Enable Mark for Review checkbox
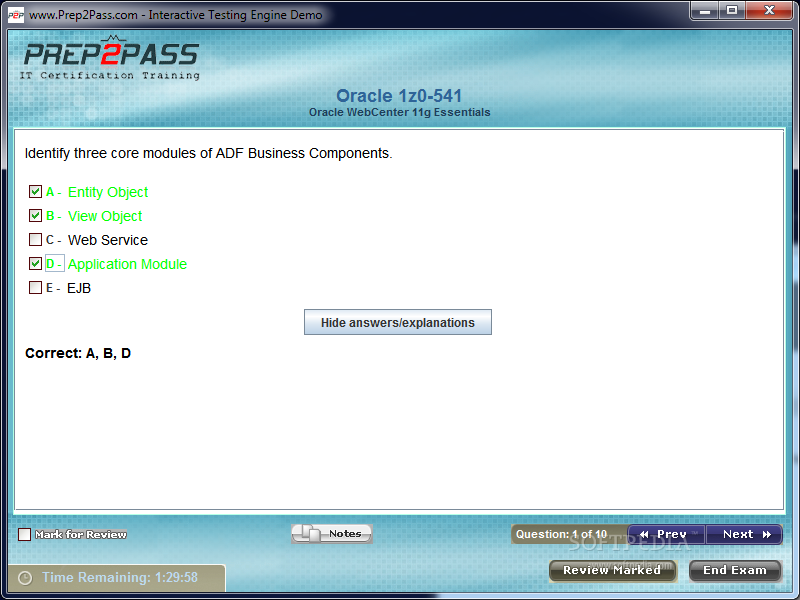Screen dimensions: 800x600 [x=24, y=534]
